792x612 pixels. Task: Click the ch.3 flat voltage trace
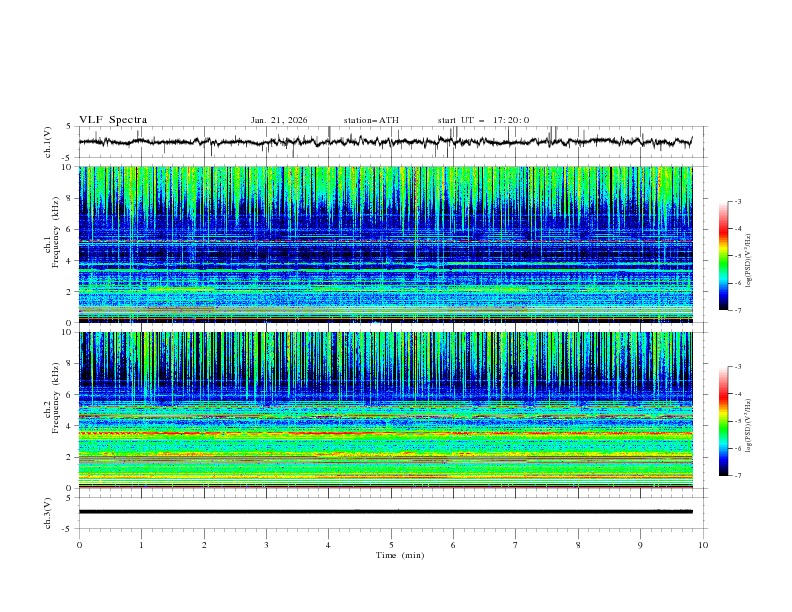pyautogui.click(x=386, y=512)
